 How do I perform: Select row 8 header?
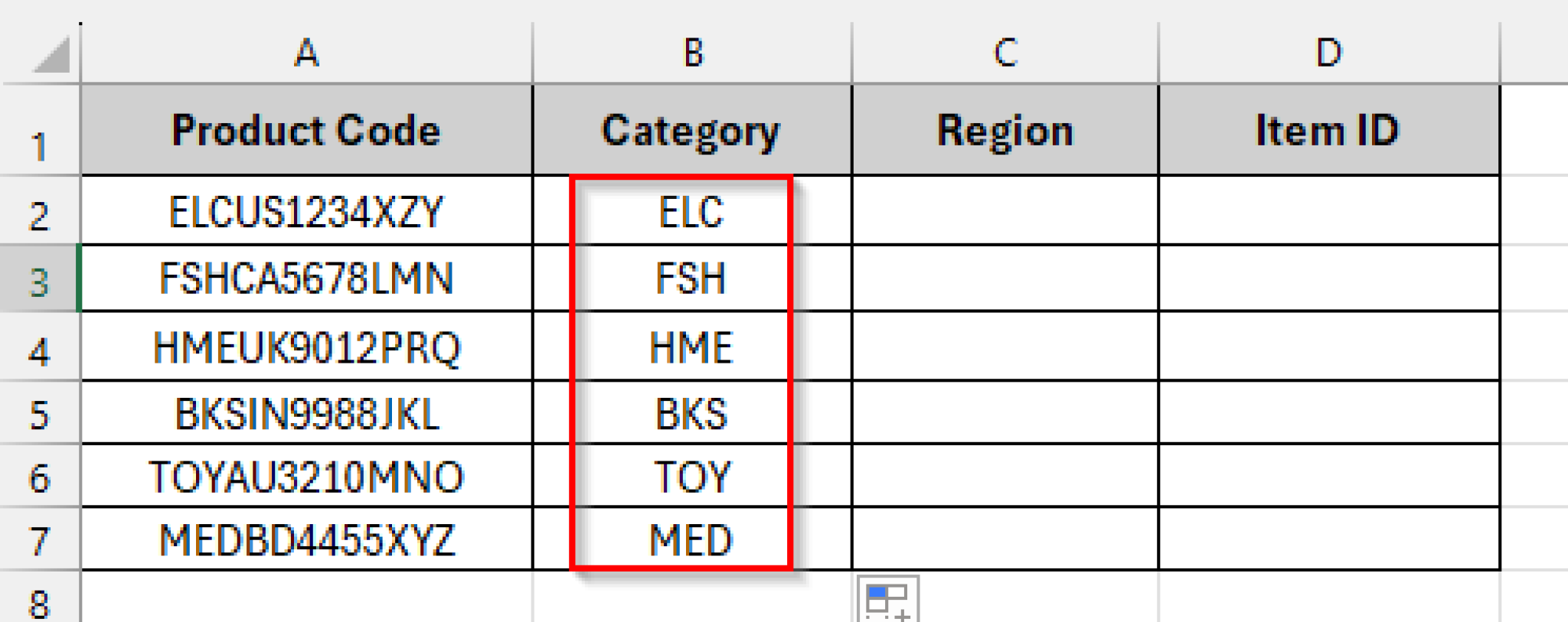click(39, 598)
